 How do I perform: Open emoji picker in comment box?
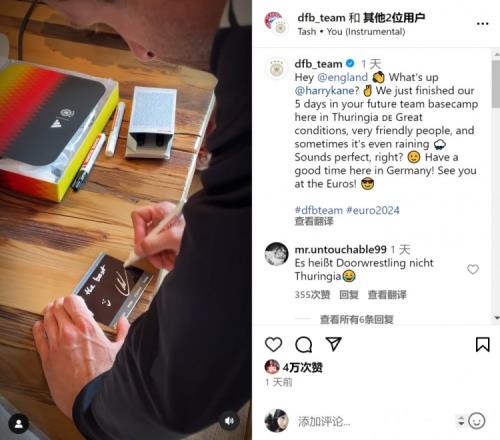point(476,421)
